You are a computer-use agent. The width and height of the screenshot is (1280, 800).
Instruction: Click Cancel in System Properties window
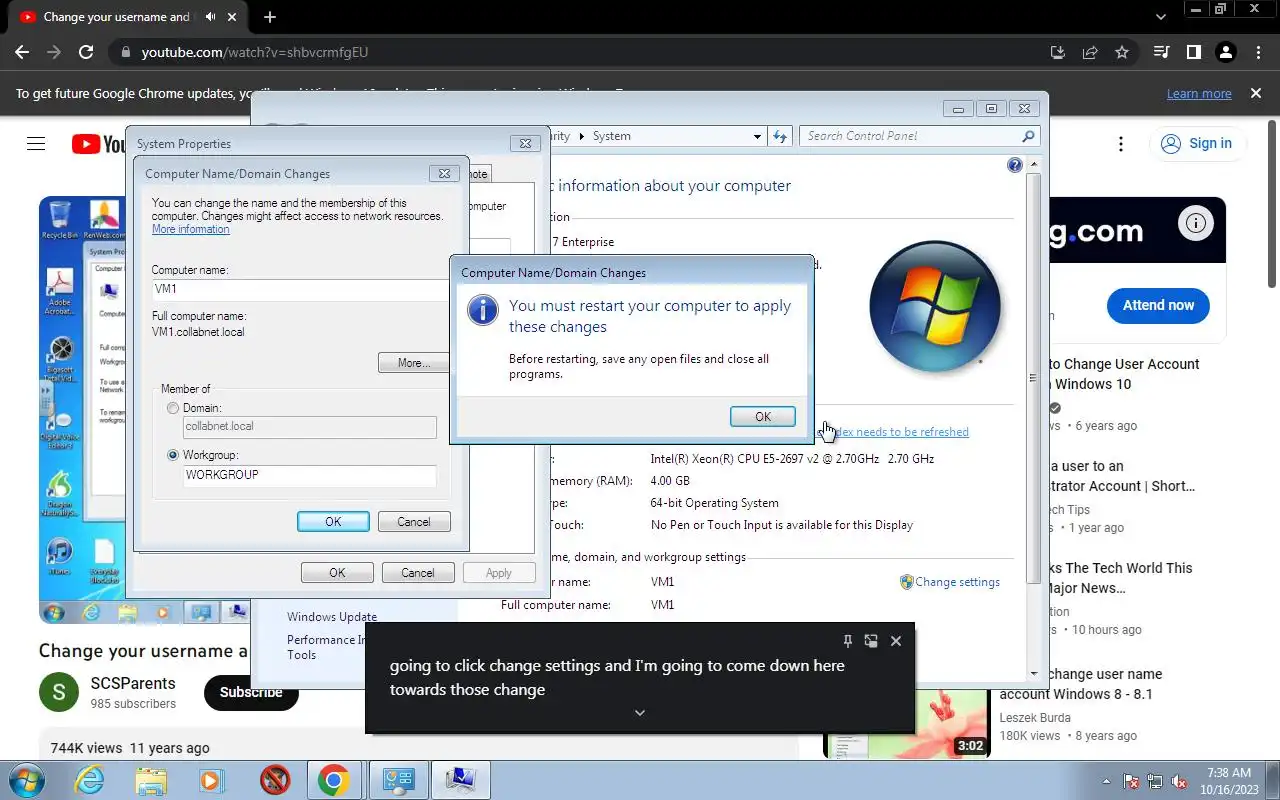(418, 573)
